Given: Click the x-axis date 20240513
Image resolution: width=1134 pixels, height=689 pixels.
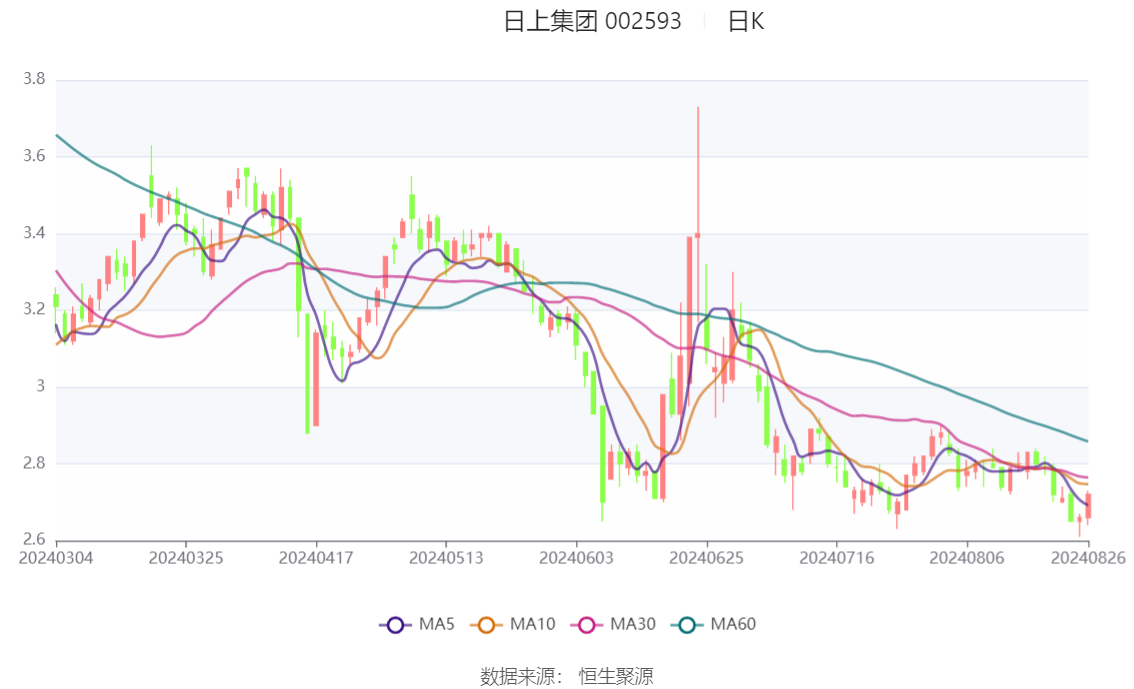Looking at the screenshot, I should [x=446, y=558].
